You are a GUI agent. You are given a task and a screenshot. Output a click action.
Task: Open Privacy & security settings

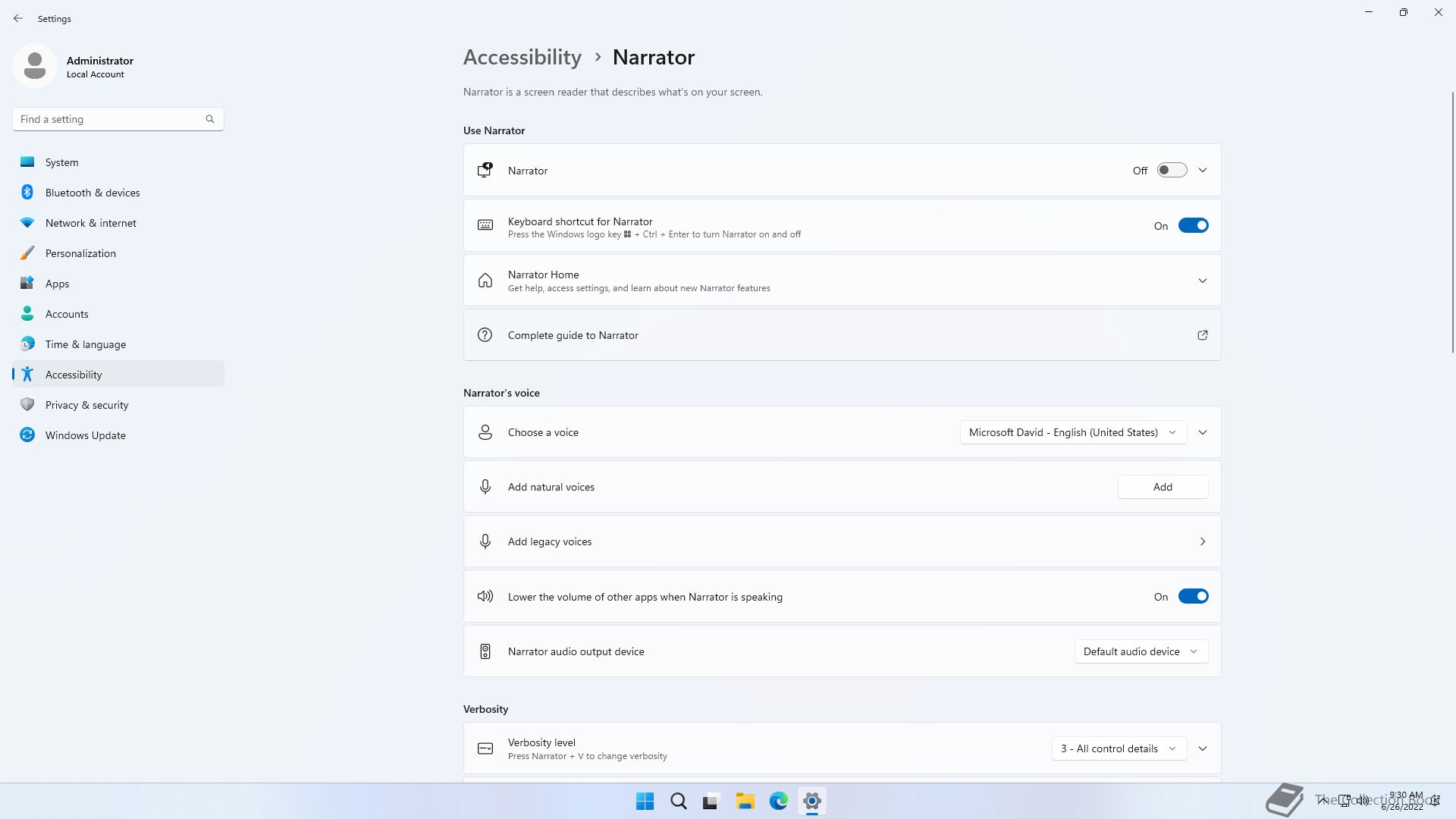click(118, 405)
